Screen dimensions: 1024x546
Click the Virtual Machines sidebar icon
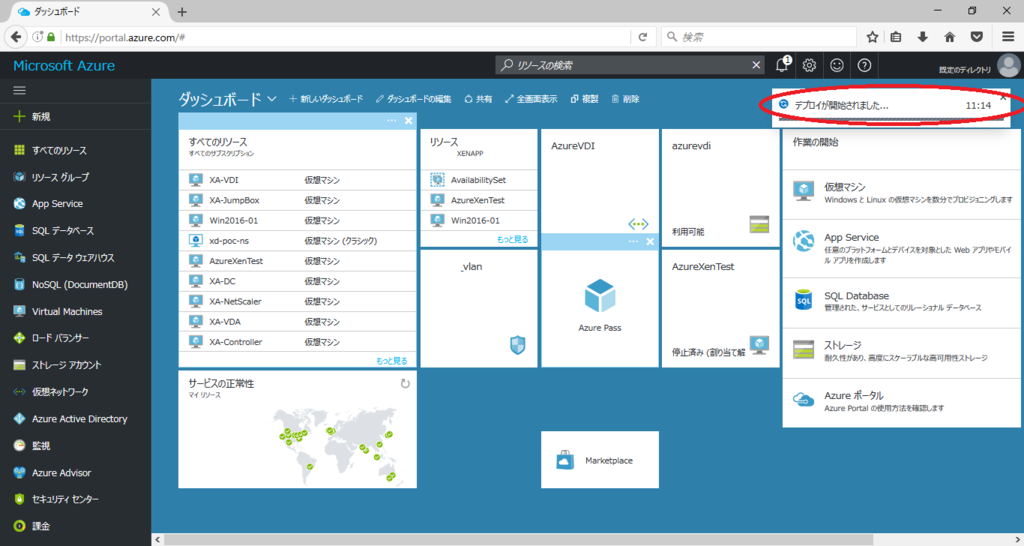tap(20, 312)
